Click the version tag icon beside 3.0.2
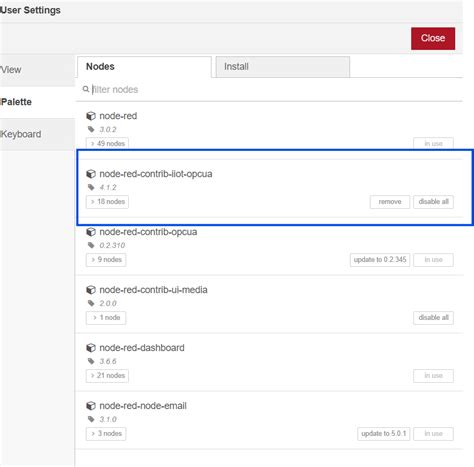This screenshot has width=474, height=467. click(x=91, y=129)
